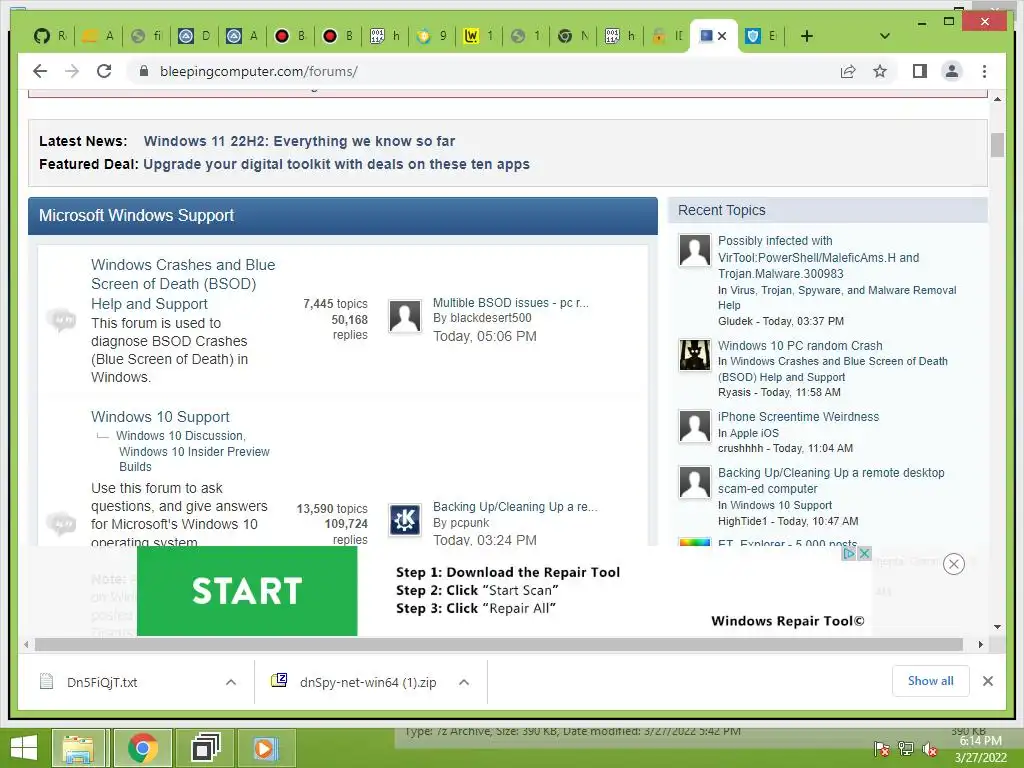Click the green START ad button

(247, 591)
